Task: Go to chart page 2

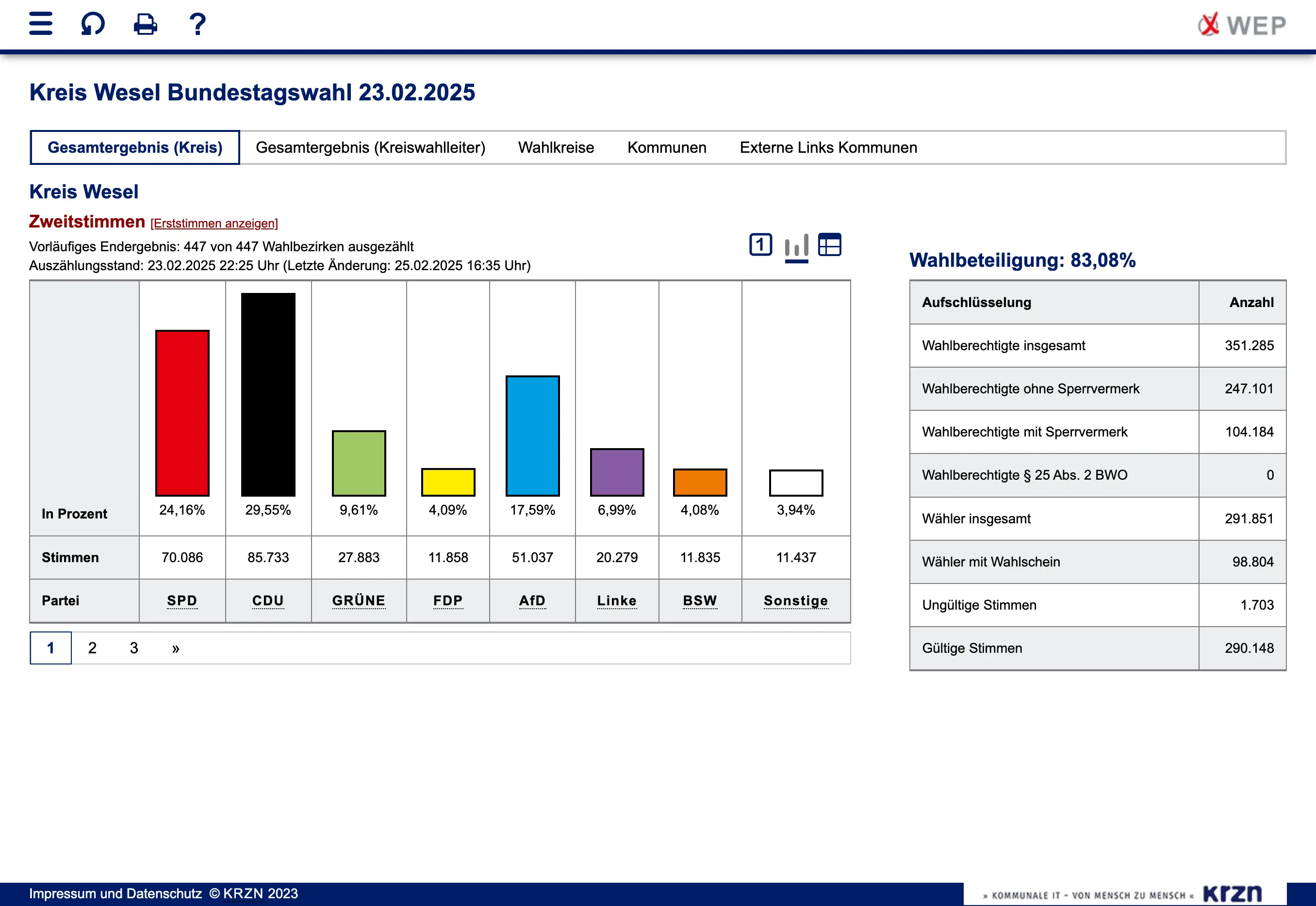Action: click(x=92, y=647)
